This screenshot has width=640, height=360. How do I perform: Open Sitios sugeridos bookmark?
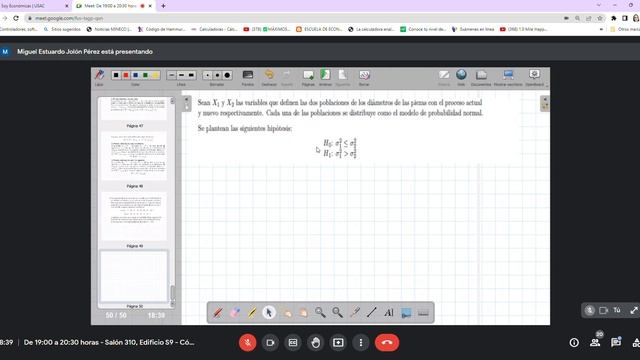tap(62, 29)
